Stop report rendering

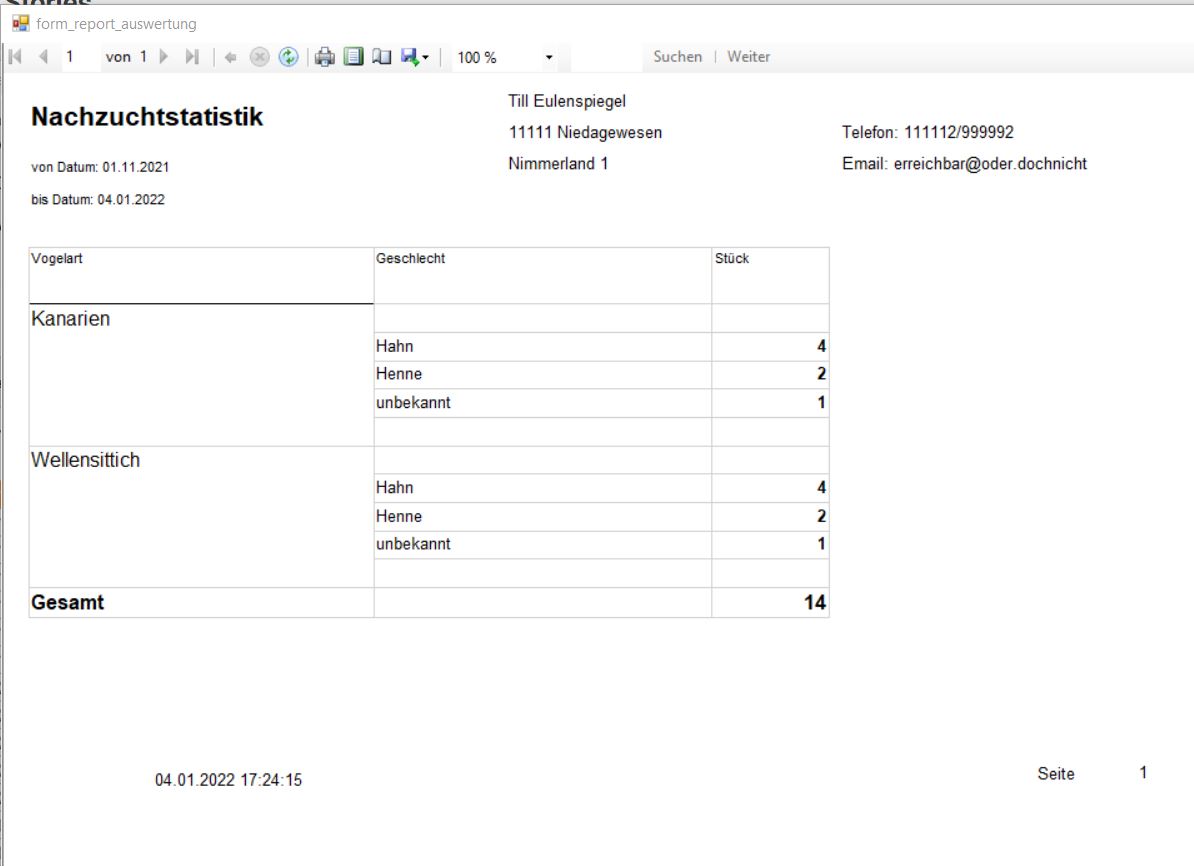[259, 58]
